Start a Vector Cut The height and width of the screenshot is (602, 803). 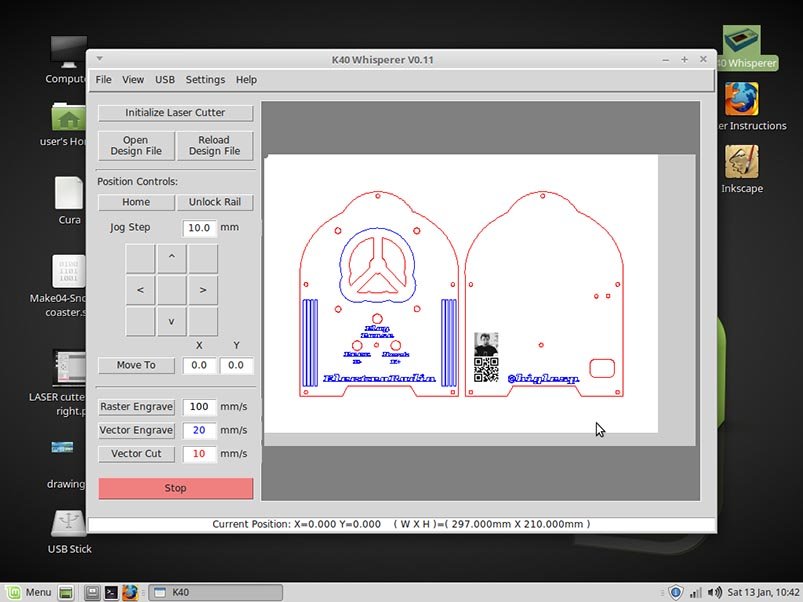[136, 453]
